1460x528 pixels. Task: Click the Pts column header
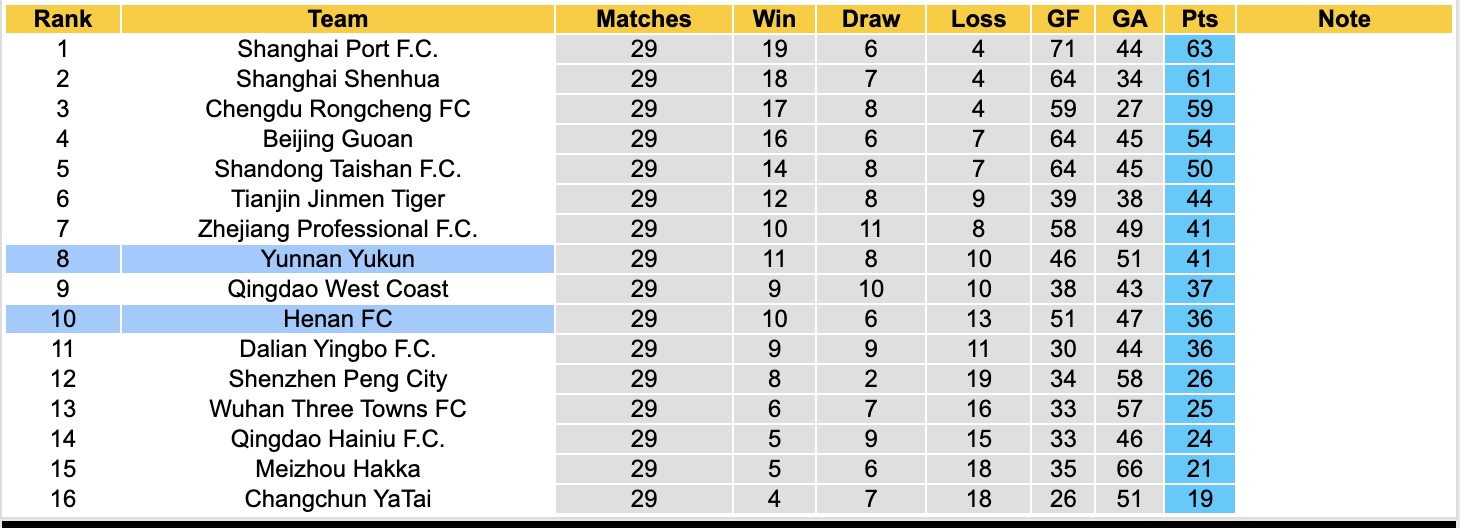pyautogui.click(x=1199, y=19)
